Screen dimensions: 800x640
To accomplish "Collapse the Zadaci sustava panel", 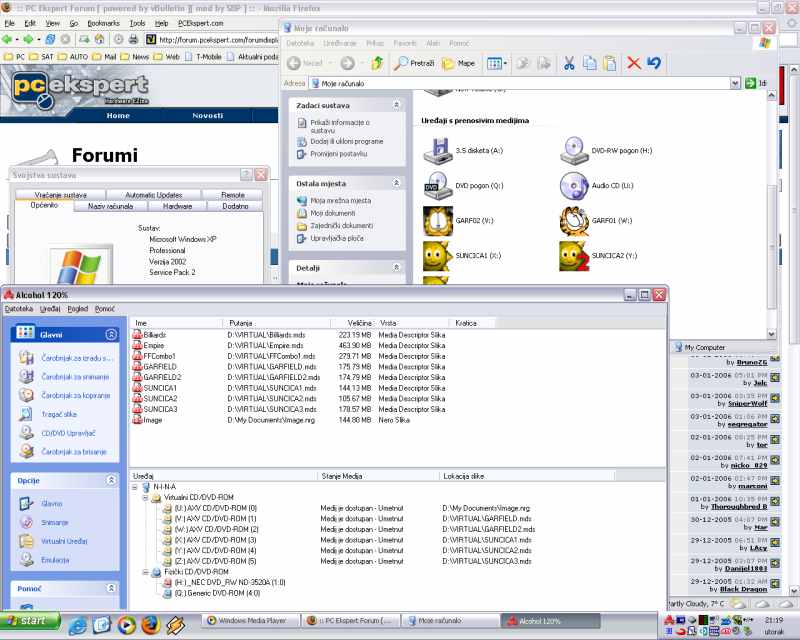I will [x=397, y=104].
